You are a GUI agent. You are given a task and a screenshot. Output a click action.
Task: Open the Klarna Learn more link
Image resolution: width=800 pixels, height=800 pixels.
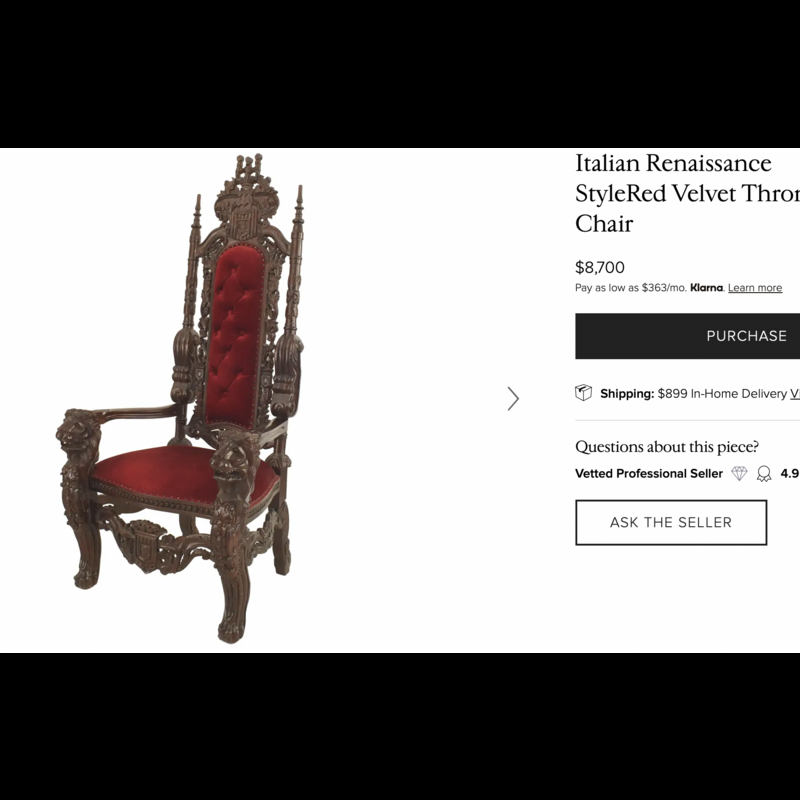tap(755, 288)
